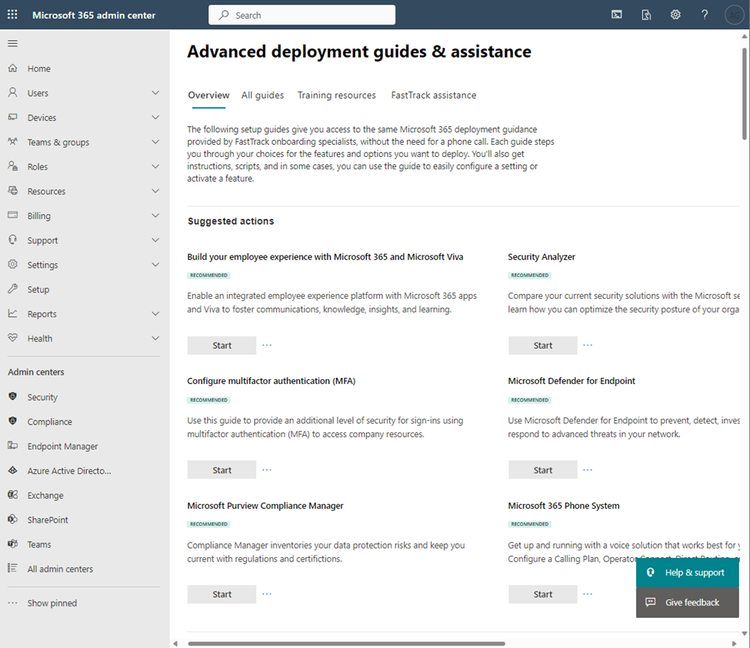Click Show pinned in sidebar

click(x=52, y=603)
